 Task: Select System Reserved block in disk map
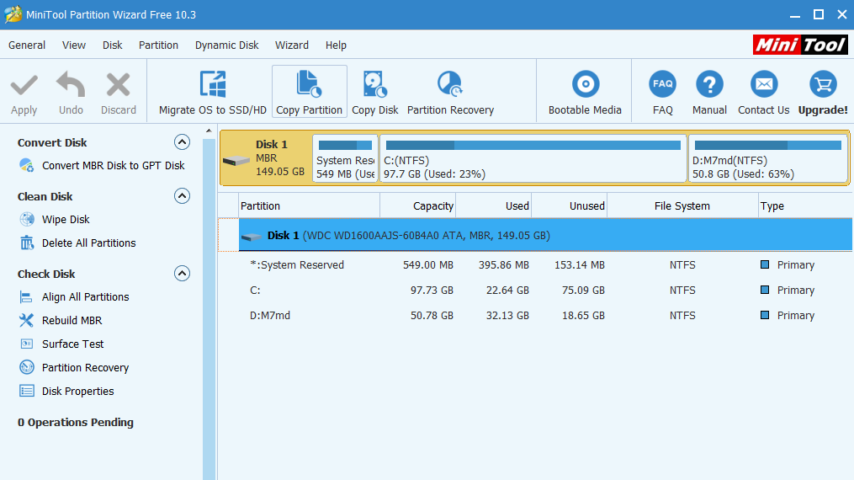(345, 159)
